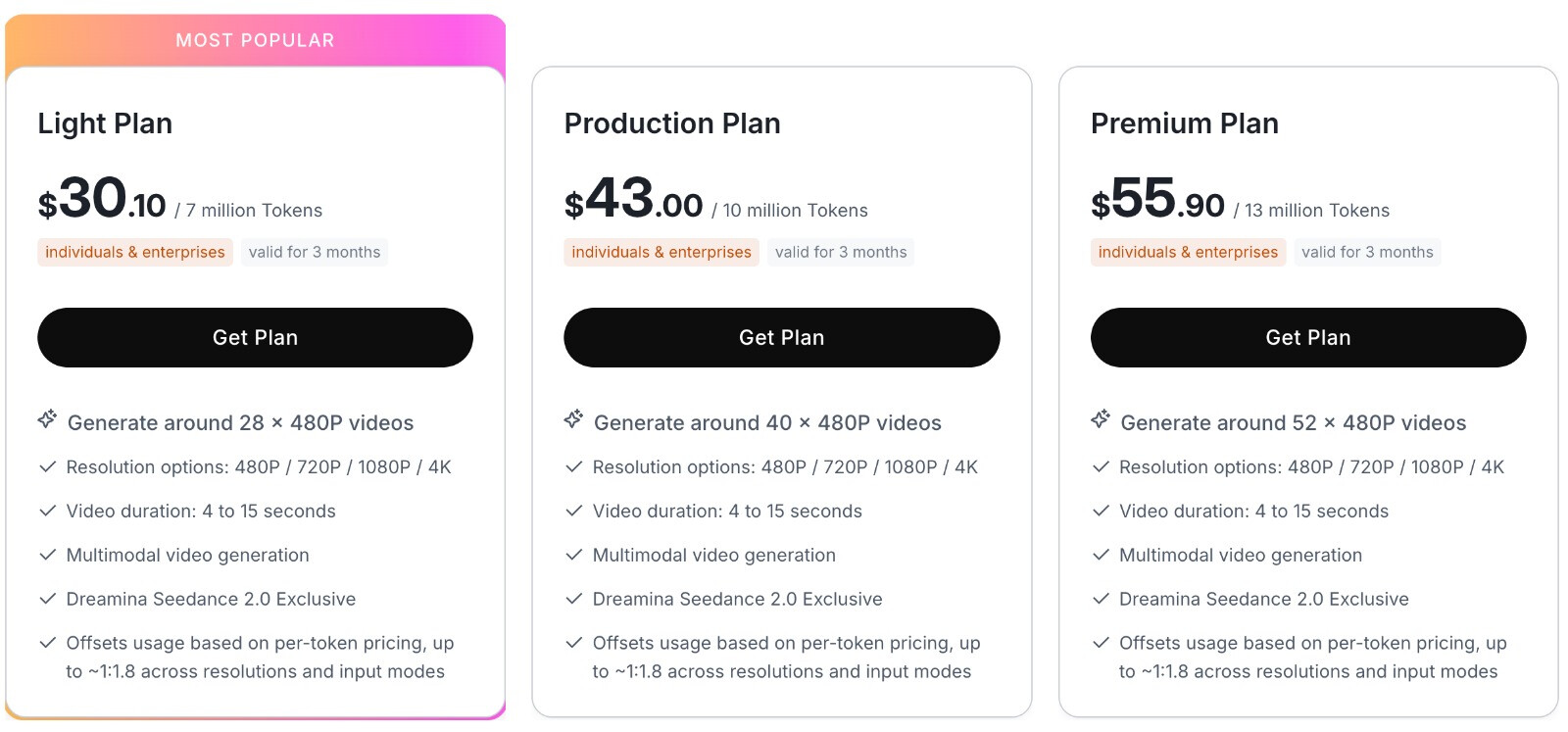The height and width of the screenshot is (732, 1568).
Task: Click the MOST POPULAR banner
Action: coord(255,40)
